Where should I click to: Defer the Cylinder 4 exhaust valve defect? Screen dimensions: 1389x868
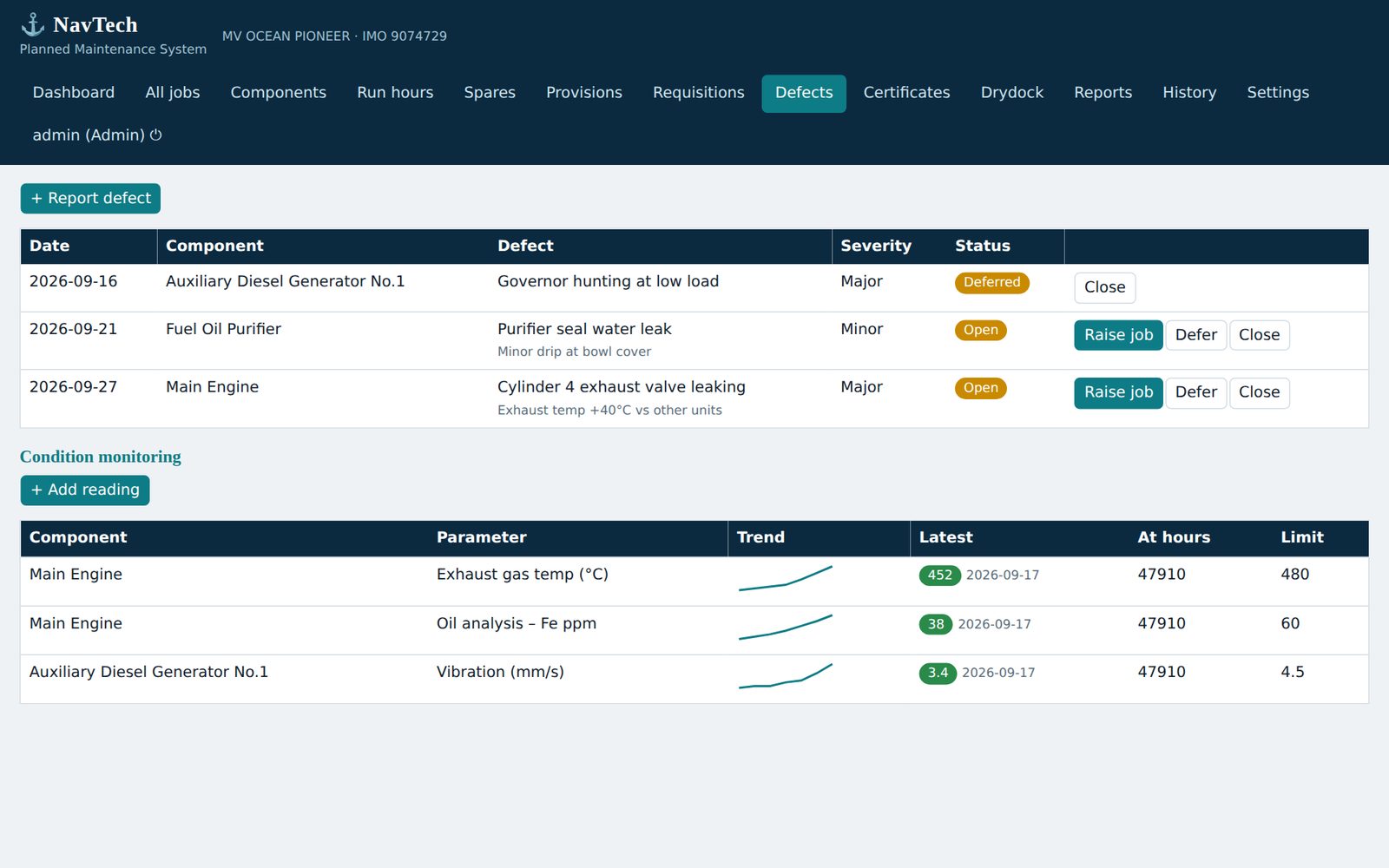tap(1196, 392)
